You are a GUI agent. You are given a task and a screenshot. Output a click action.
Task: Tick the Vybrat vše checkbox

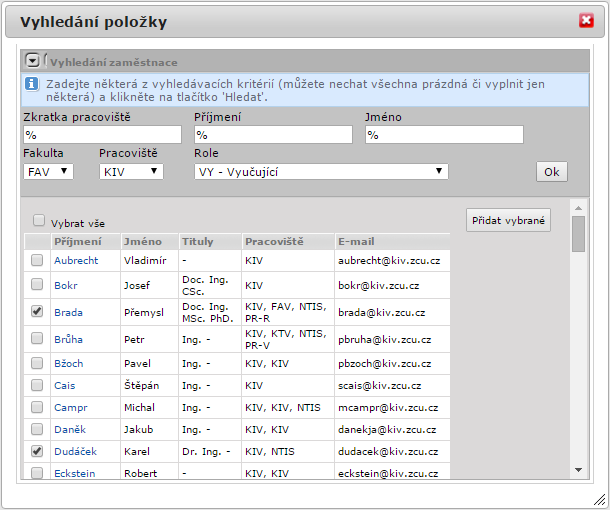click(x=39, y=220)
